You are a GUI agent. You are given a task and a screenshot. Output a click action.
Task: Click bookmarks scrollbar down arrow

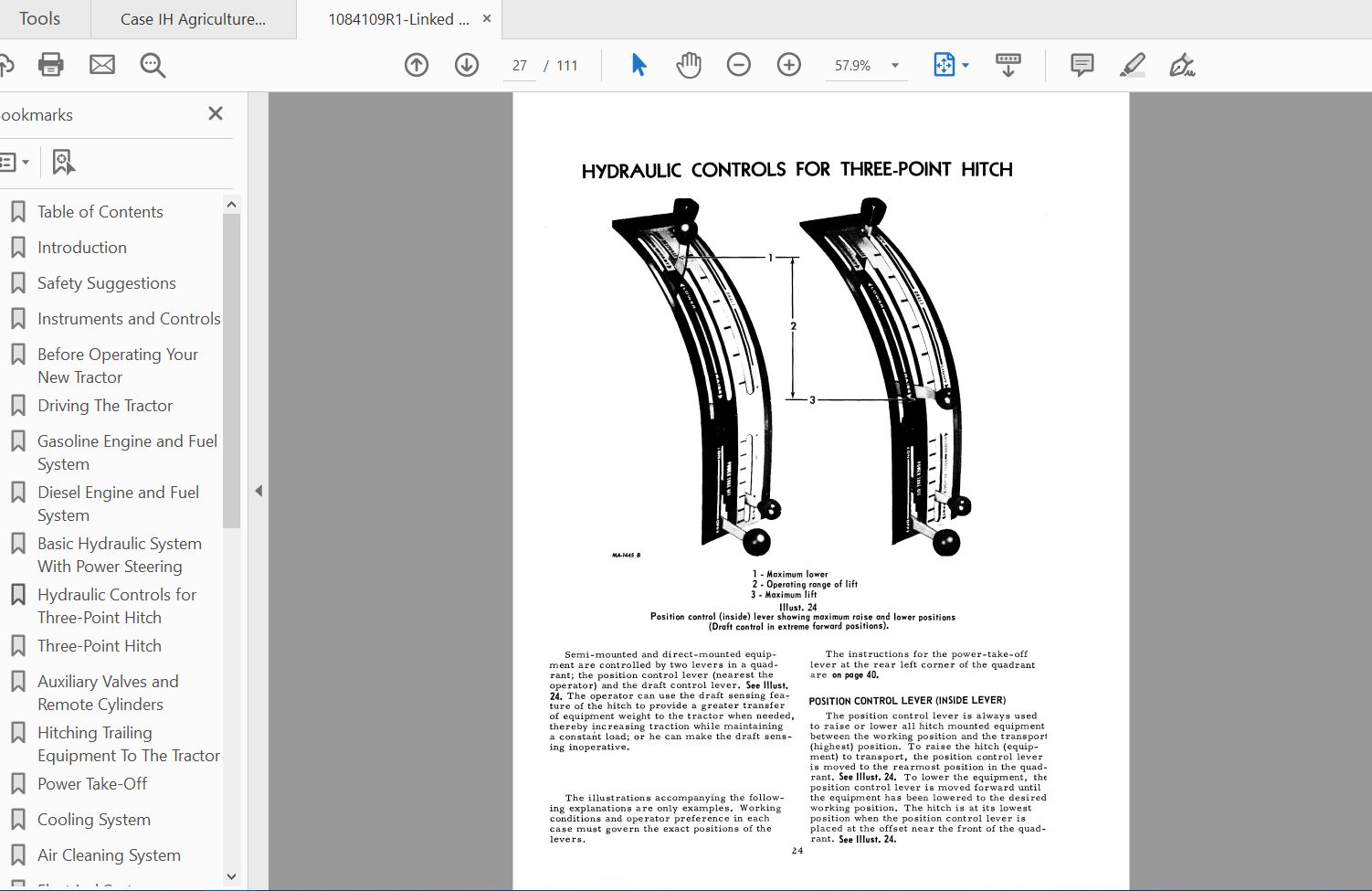[231, 876]
